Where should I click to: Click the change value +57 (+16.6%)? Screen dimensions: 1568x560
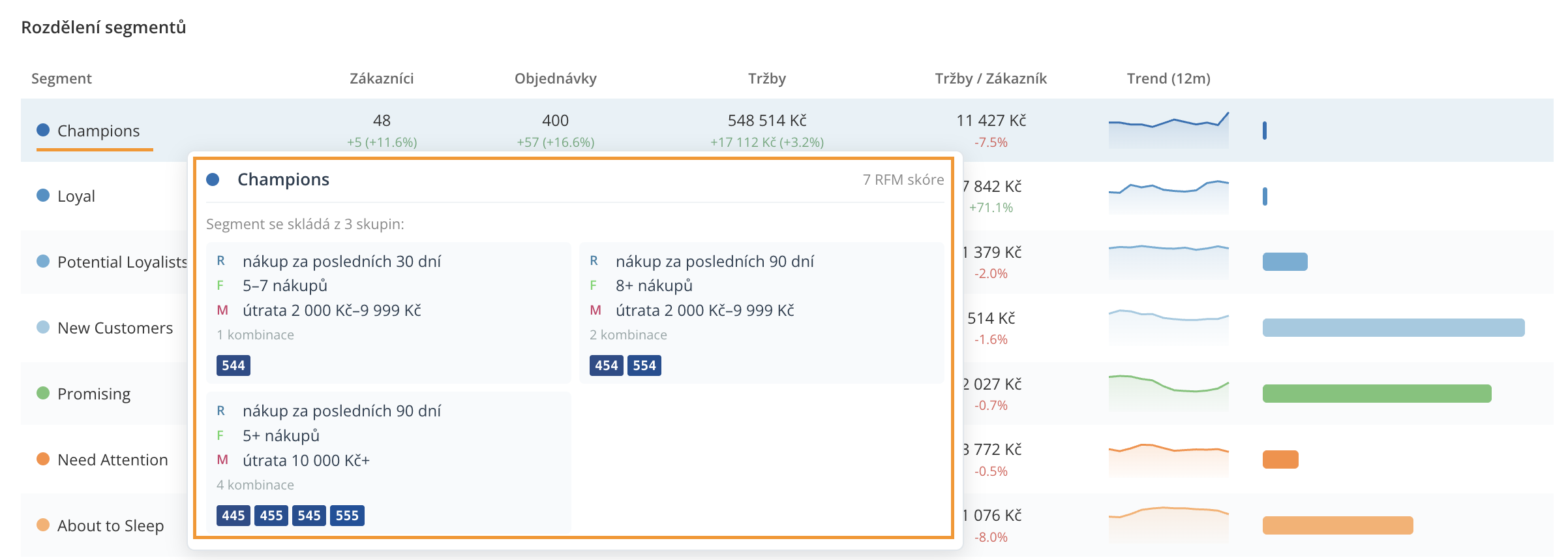(x=556, y=142)
